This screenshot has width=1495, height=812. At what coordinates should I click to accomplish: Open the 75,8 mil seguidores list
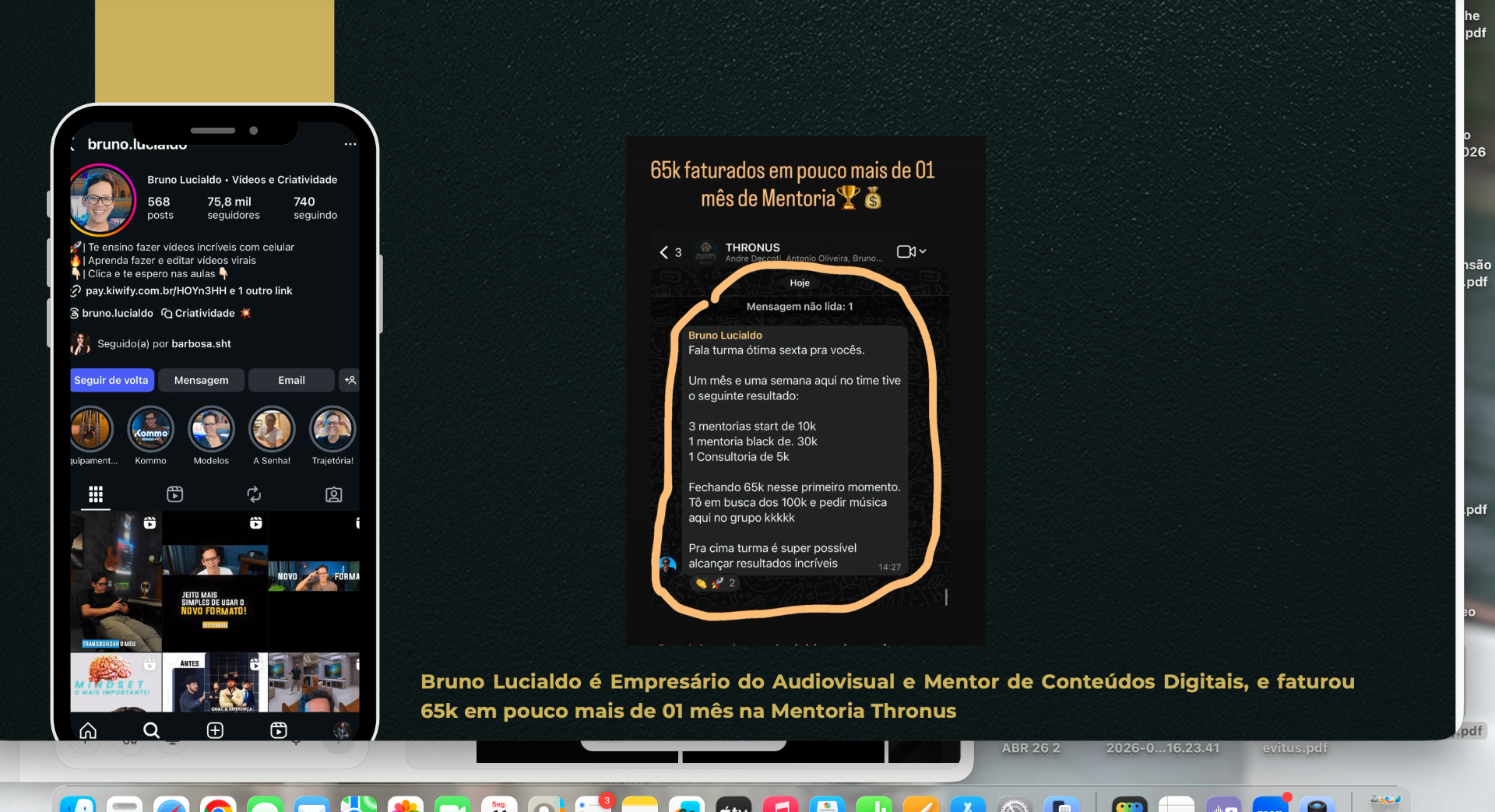coord(234,208)
